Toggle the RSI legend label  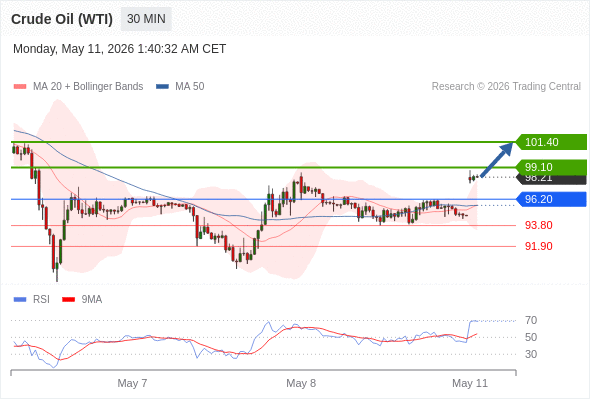(41, 300)
